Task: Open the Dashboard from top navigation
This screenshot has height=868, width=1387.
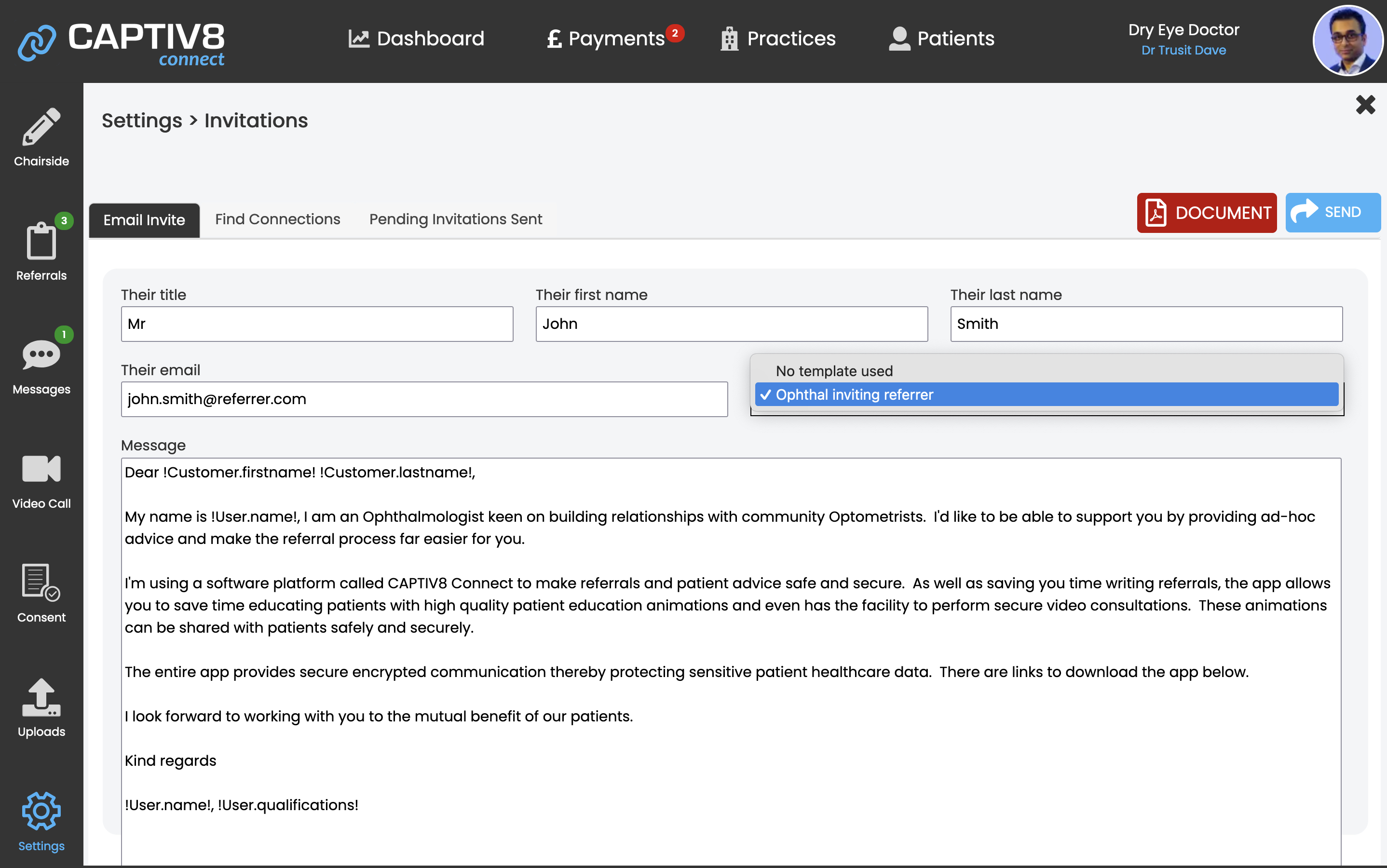Action: pos(417,39)
